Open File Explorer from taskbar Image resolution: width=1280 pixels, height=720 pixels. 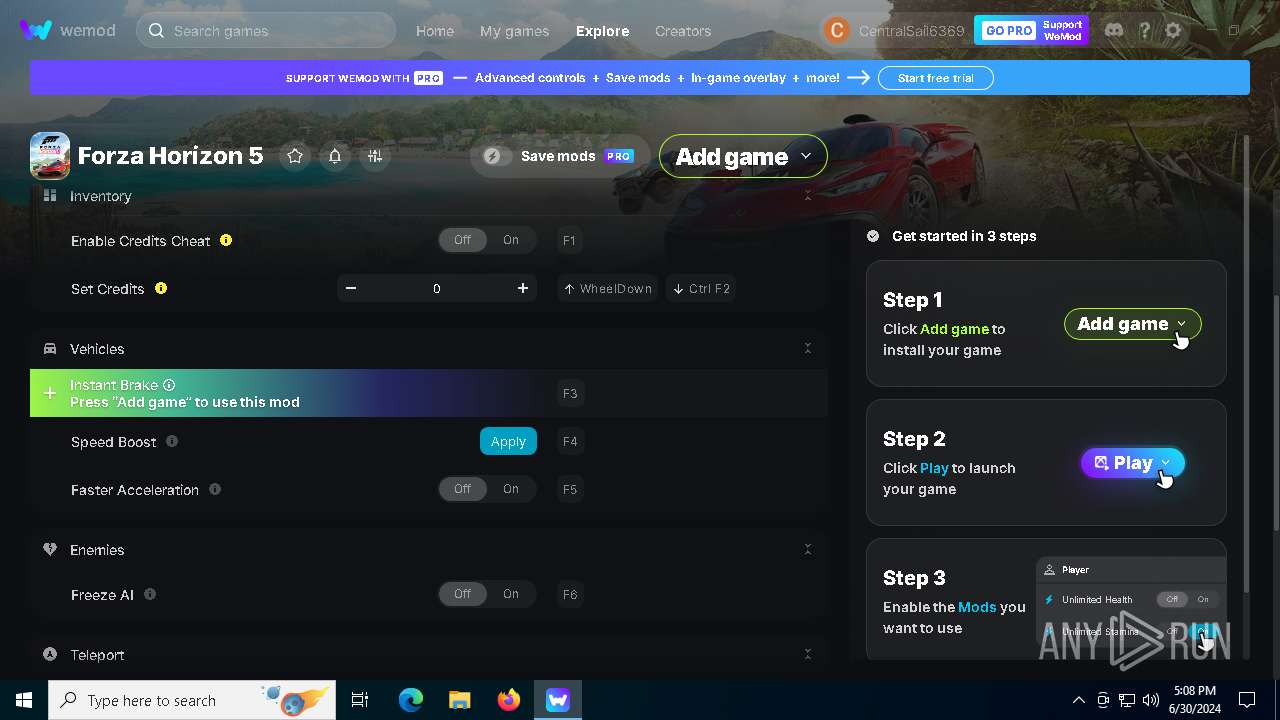coord(460,700)
